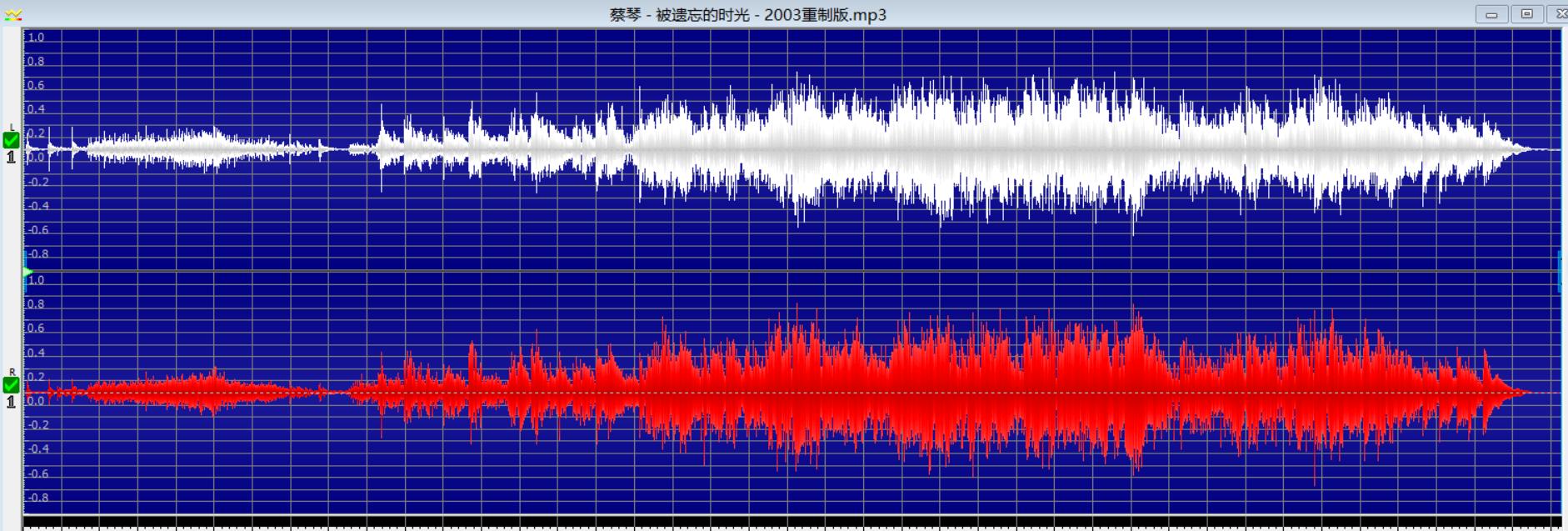
Task: Click the 1.0 amplitude label in left channel
Action: point(36,38)
